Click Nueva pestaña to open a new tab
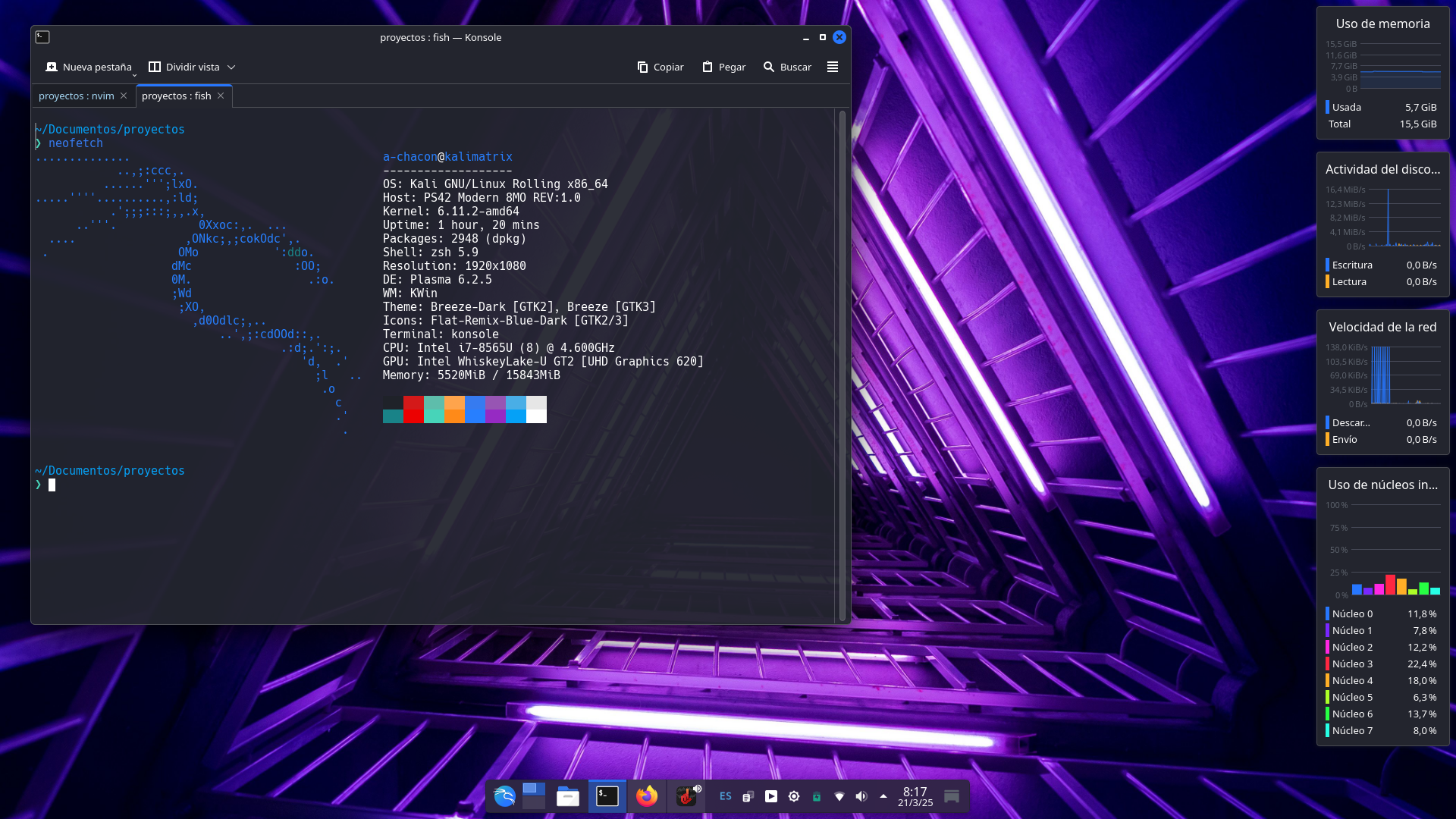Viewport: 1456px width, 819px height. pos(88,67)
